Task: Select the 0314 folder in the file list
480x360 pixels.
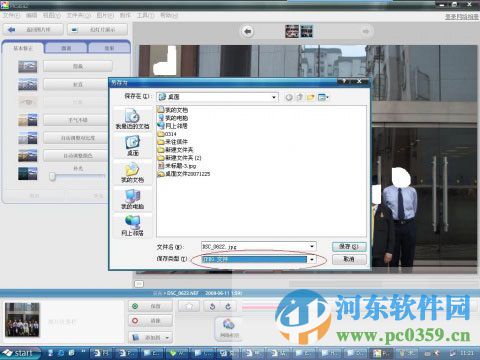Action: 167,134
